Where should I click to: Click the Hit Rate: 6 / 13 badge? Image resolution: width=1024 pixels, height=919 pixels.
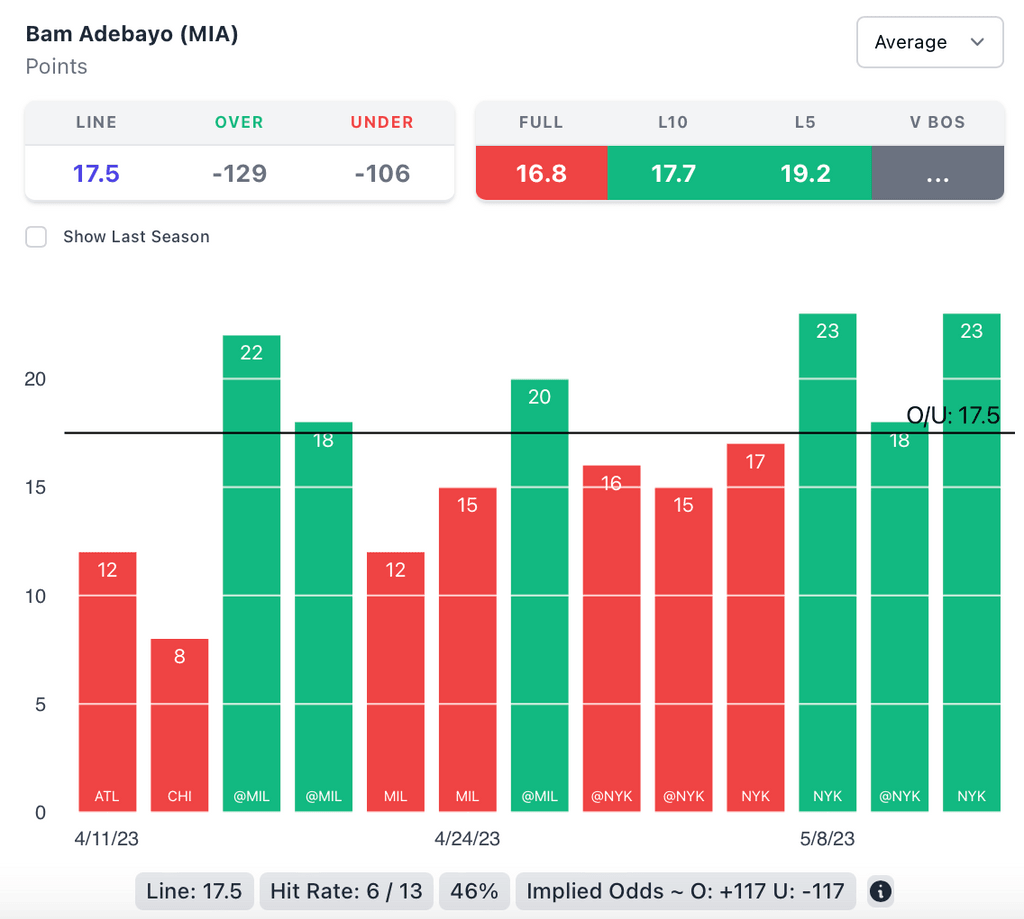(346, 891)
